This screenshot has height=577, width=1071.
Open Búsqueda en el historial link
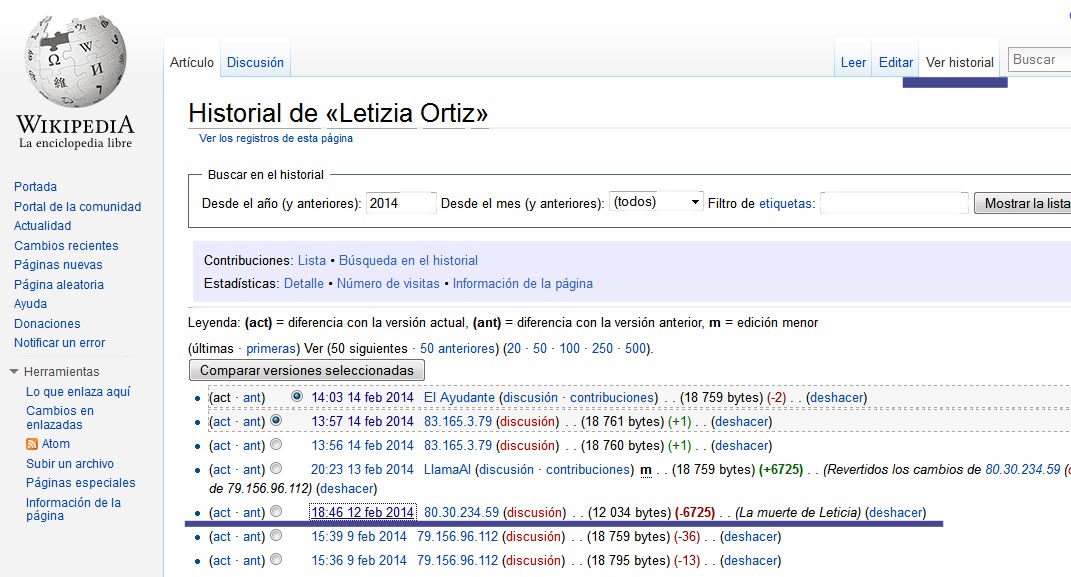(408, 260)
